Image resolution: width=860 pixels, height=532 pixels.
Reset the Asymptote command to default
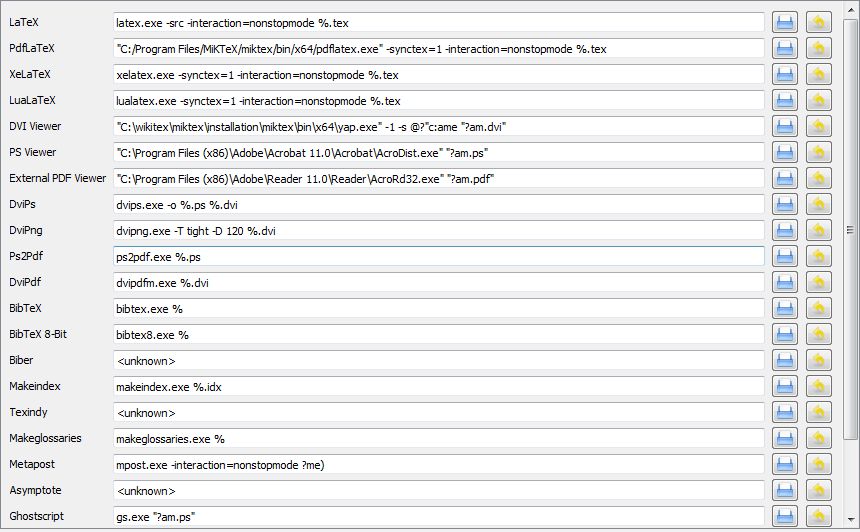818,490
